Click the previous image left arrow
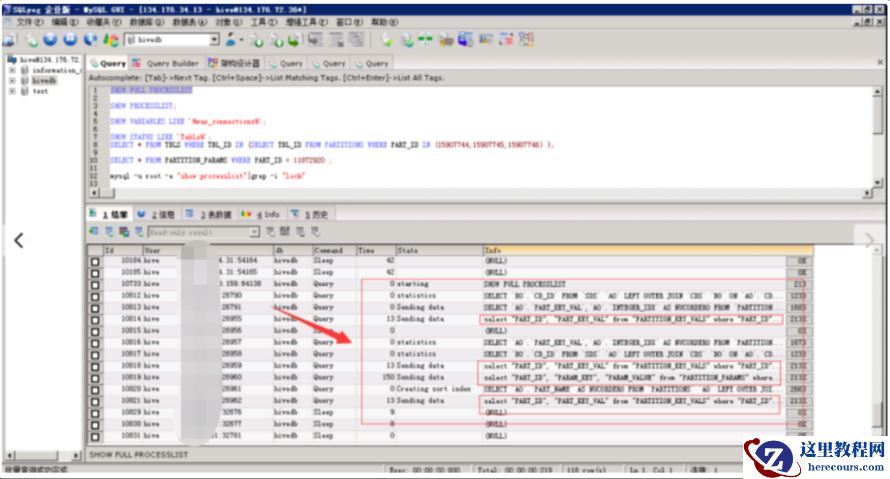 coord(18,240)
